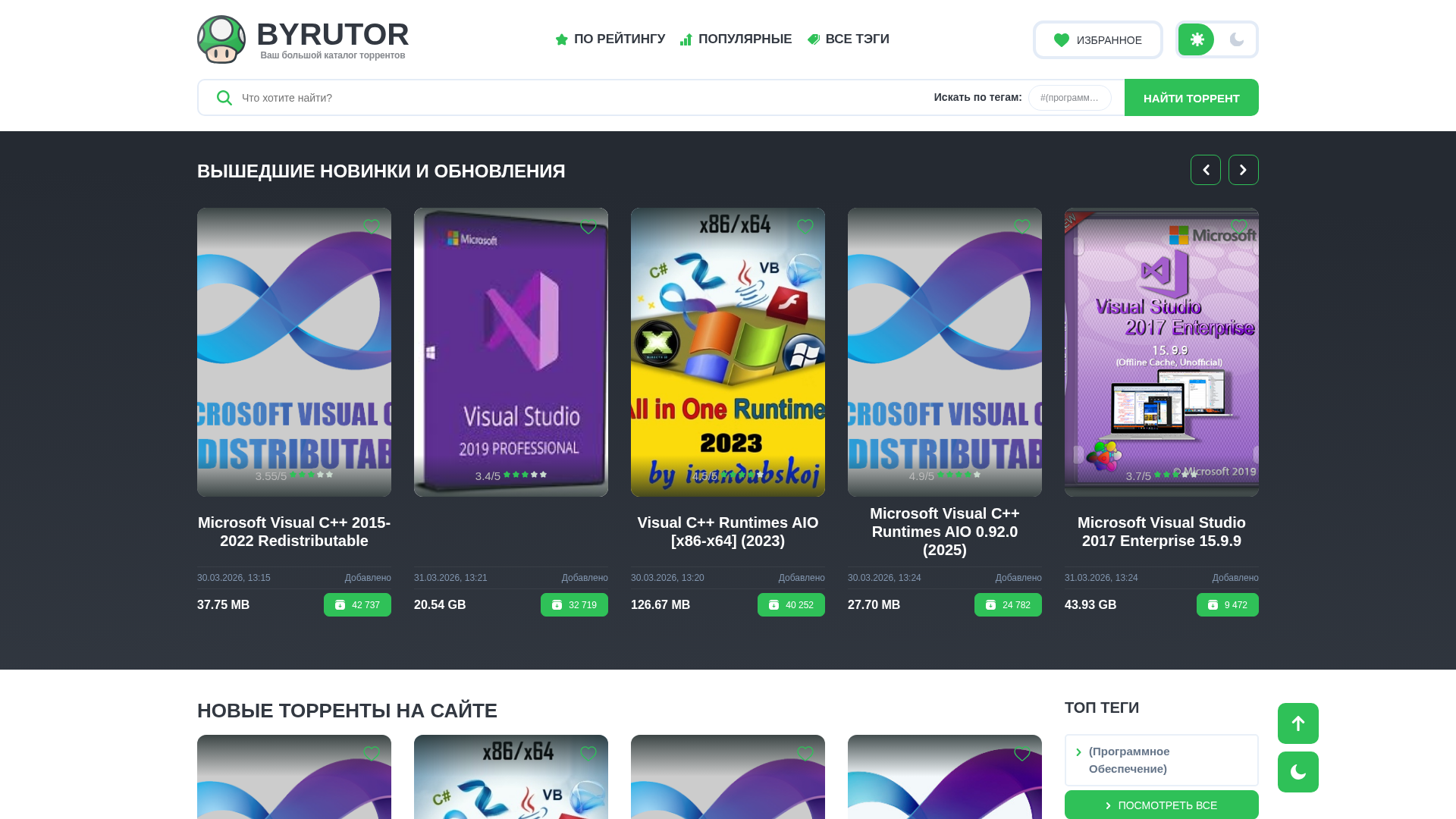Click the BYRUTOR mushroom logo
The image size is (1456, 819).
(221, 39)
